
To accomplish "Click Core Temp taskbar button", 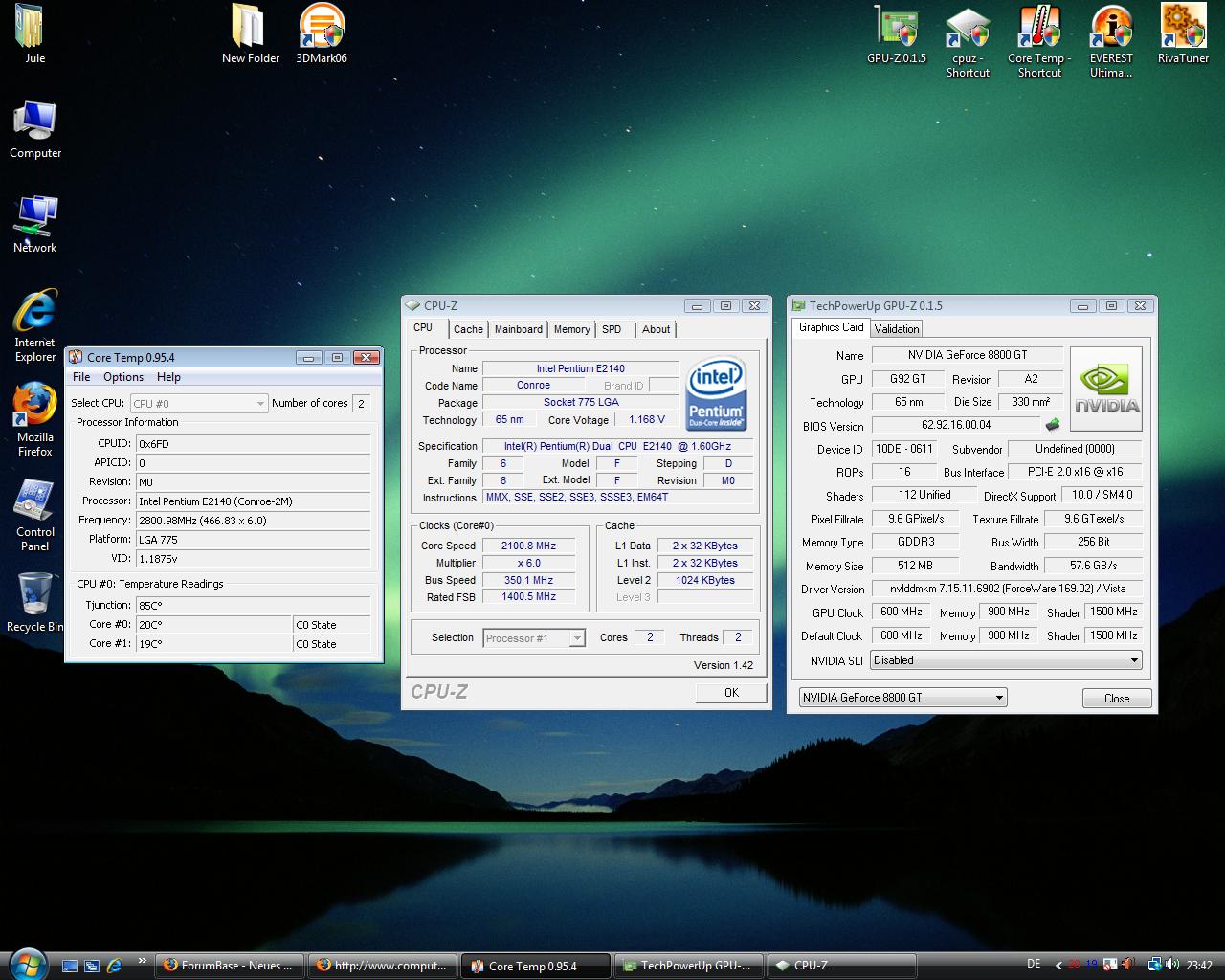I will point(535,966).
